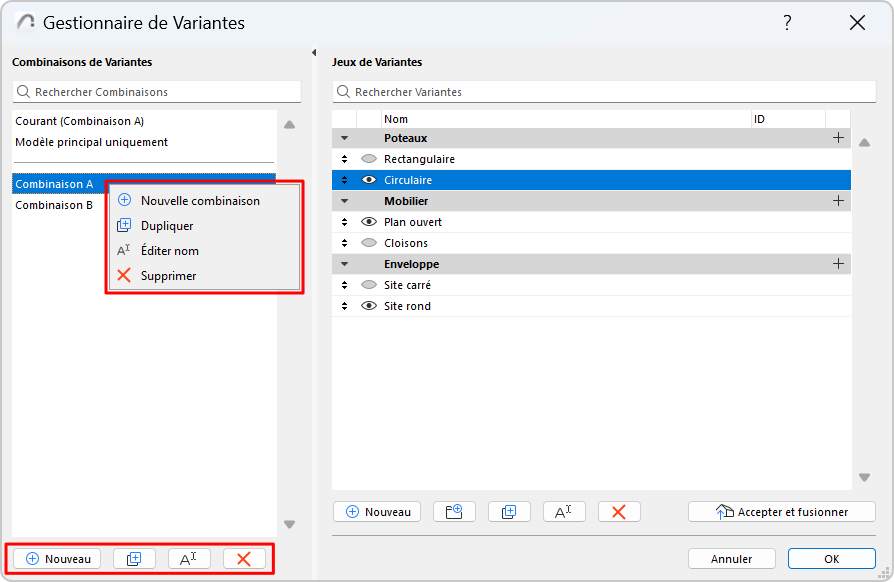Add variant to Poteaux set with plus
The width and height of the screenshot is (894, 582).
pos(838,138)
